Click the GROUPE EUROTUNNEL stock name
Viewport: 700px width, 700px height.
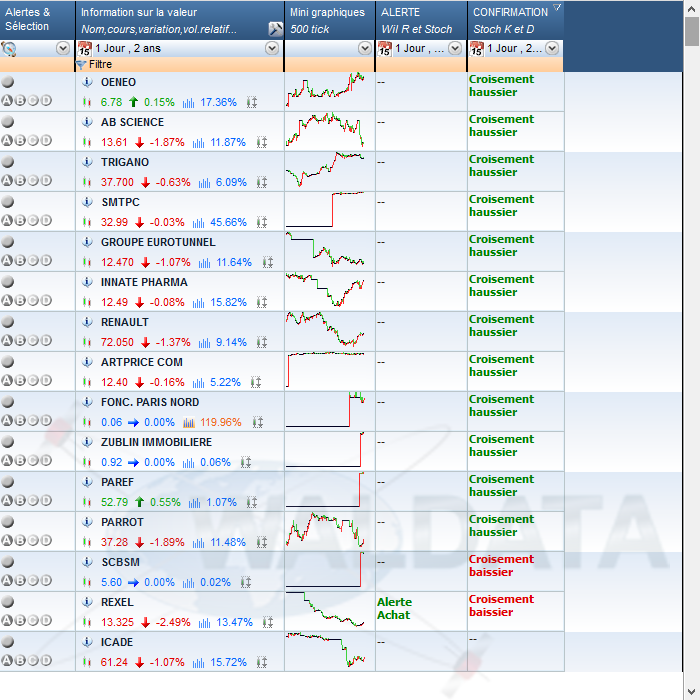tap(158, 242)
